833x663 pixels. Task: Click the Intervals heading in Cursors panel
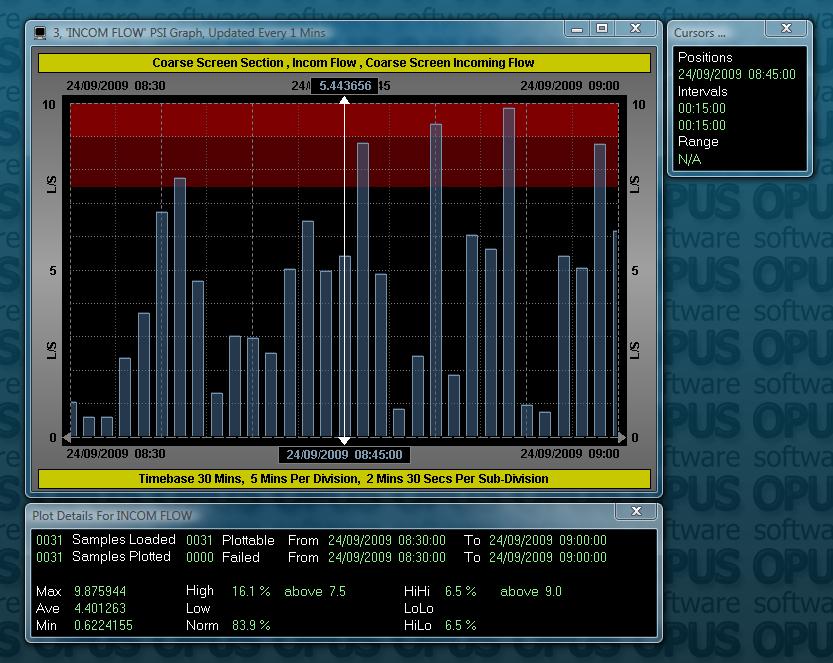(702, 91)
